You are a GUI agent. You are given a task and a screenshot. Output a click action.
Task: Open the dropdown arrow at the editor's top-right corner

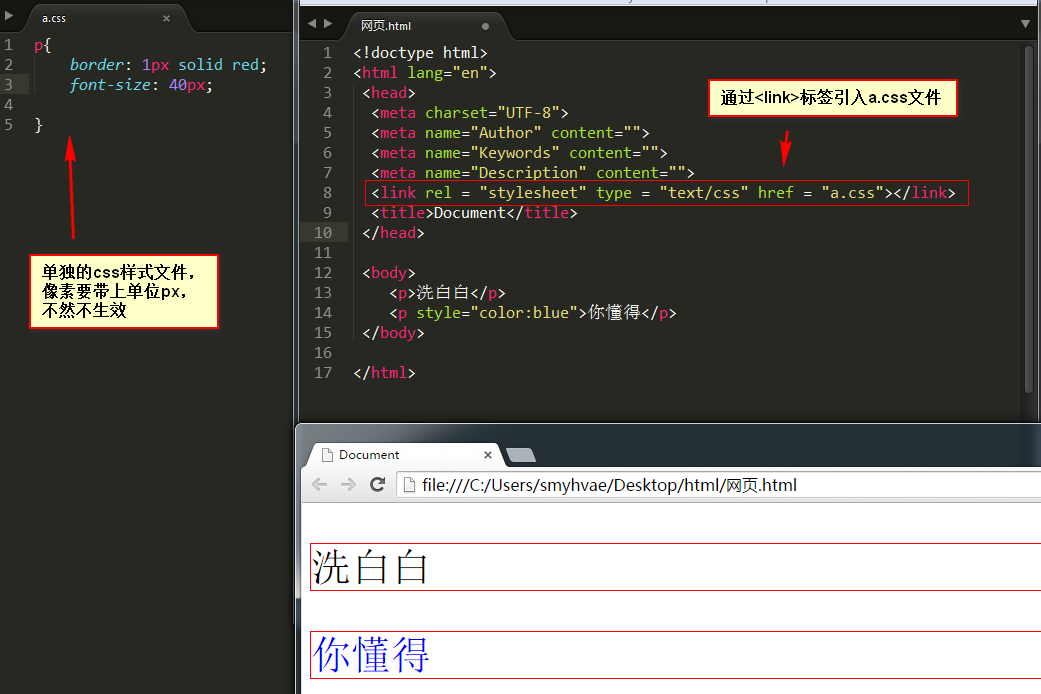(x=1025, y=22)
